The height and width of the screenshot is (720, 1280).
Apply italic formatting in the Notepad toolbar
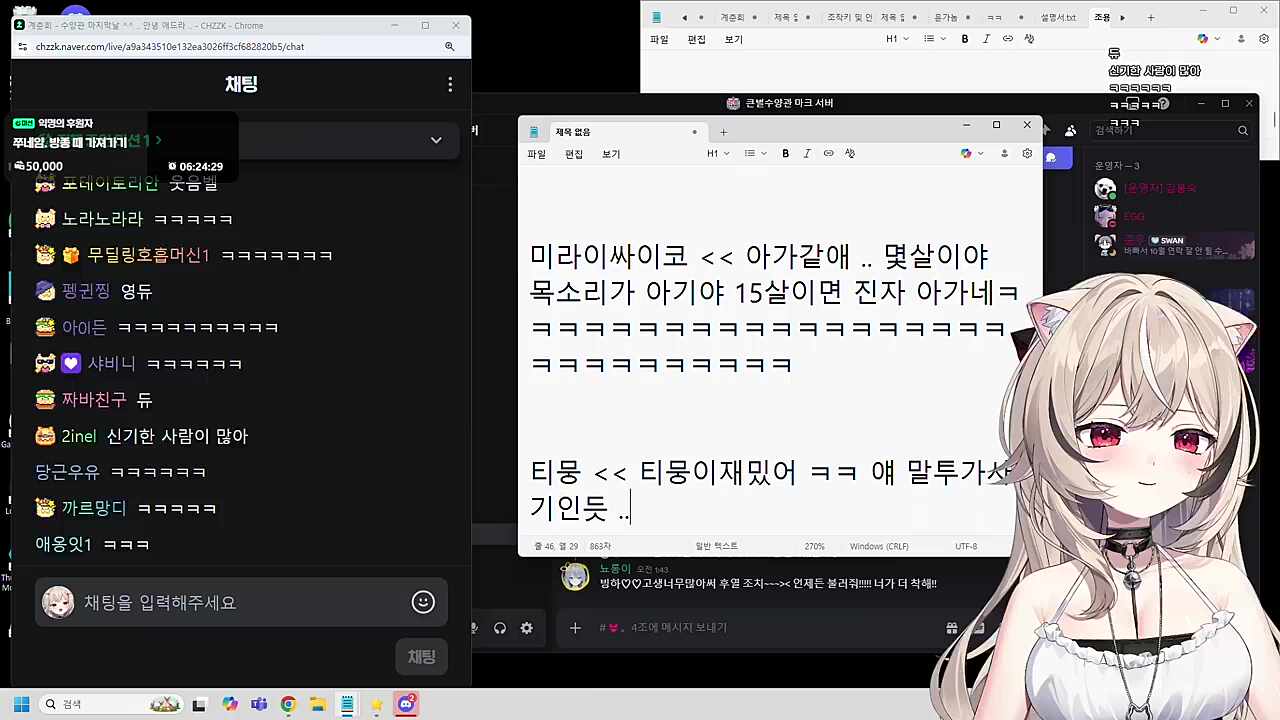(807, 153)
